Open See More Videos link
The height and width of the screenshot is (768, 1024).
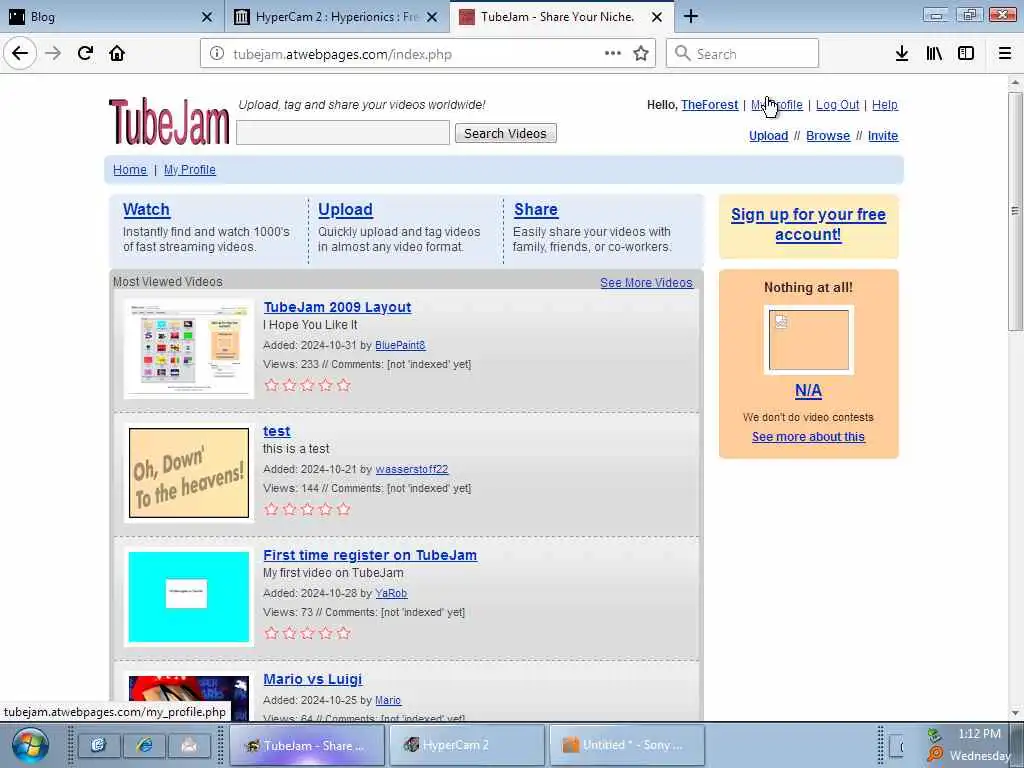pyautogui.click(x=647, y=283)
